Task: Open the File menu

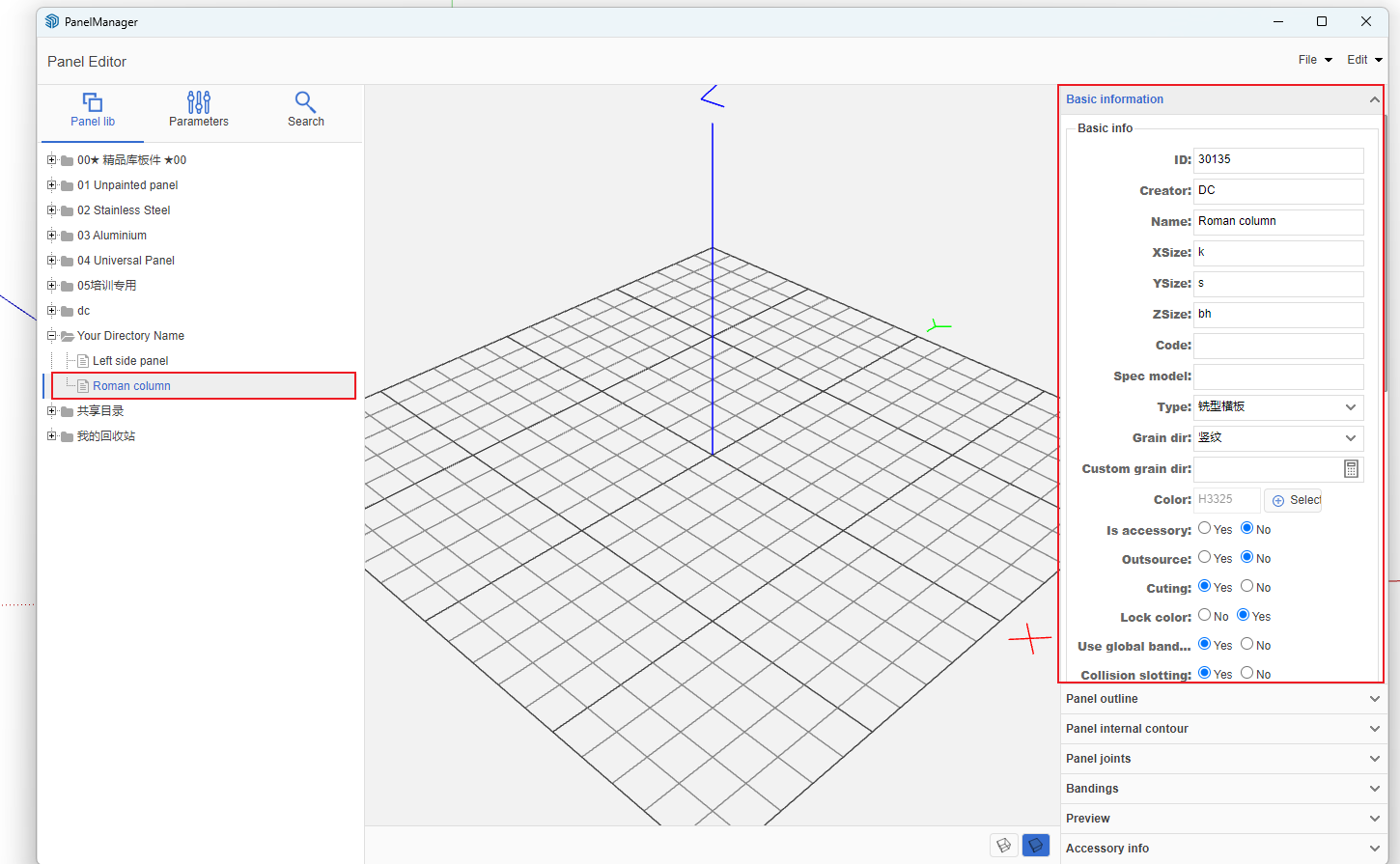Action: (1314, 60)
